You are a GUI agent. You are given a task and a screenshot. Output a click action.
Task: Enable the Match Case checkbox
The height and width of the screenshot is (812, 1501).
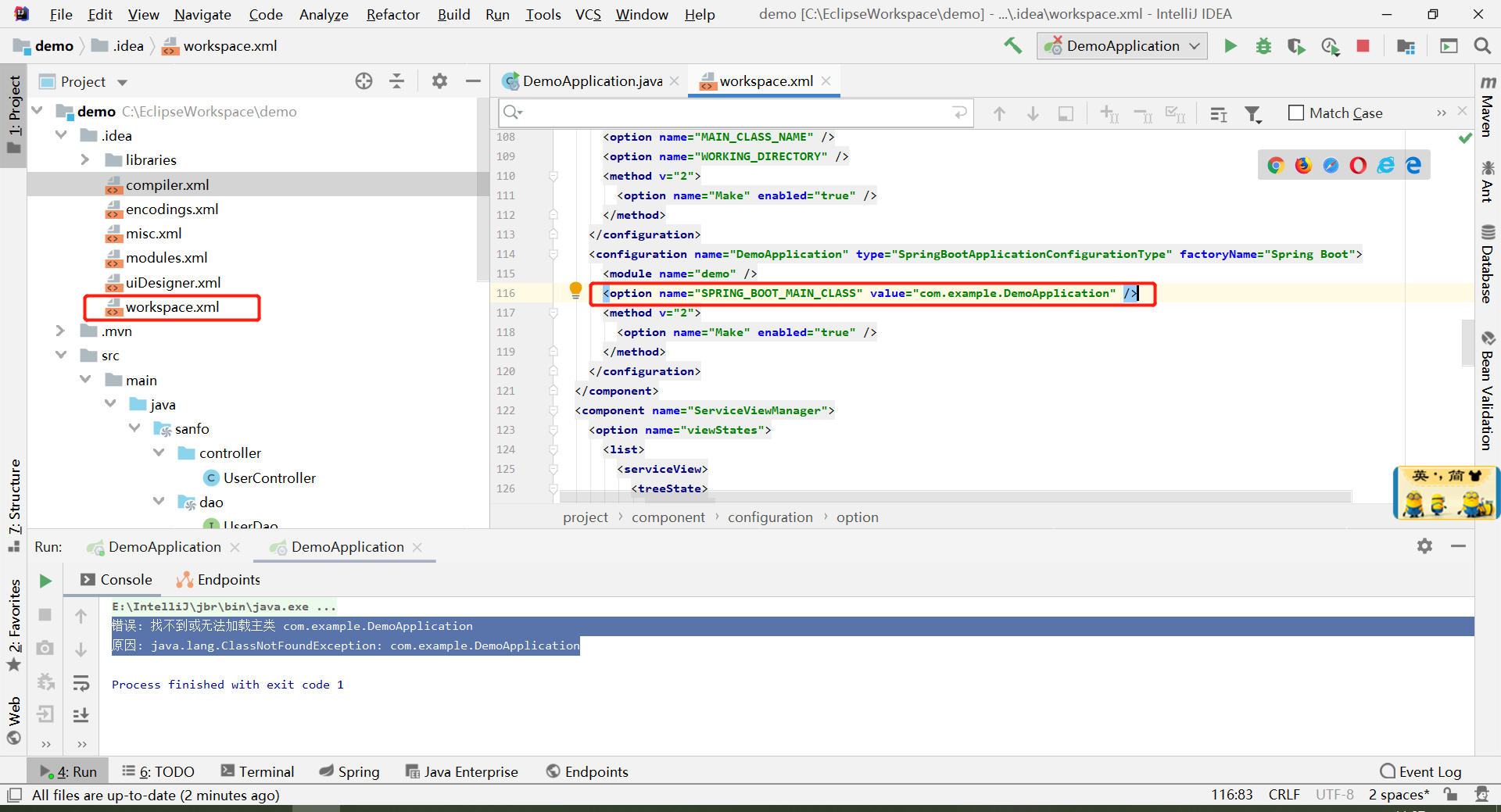(x=1295, y=113)
